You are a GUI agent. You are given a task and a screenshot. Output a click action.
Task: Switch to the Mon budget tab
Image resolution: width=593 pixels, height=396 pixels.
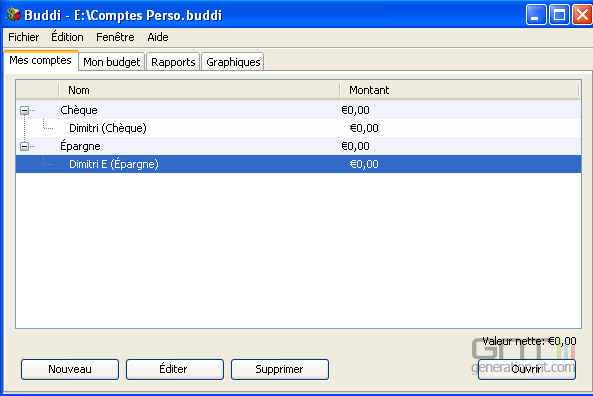(x=112, y=62)
